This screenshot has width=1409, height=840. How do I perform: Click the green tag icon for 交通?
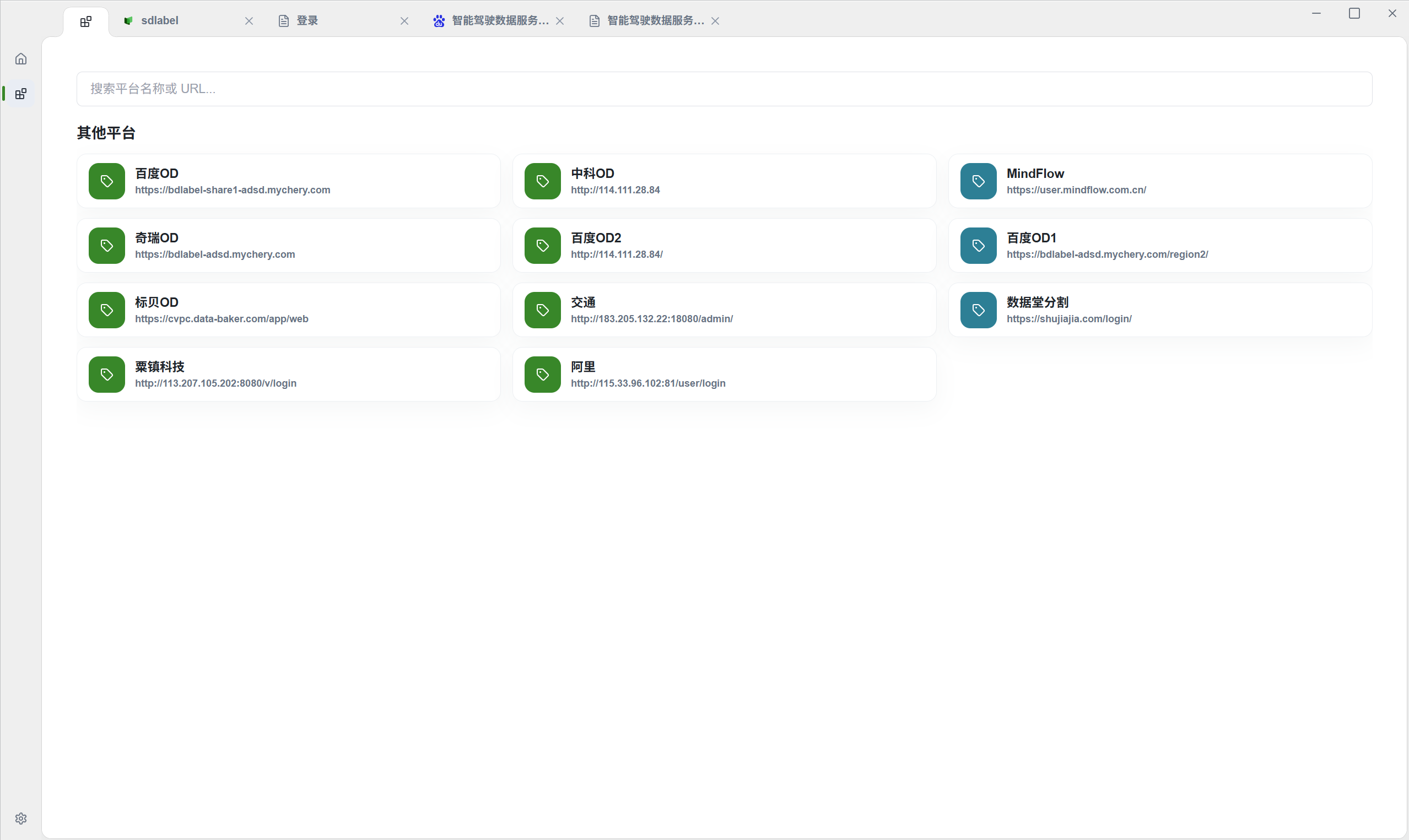click(542, 310)
